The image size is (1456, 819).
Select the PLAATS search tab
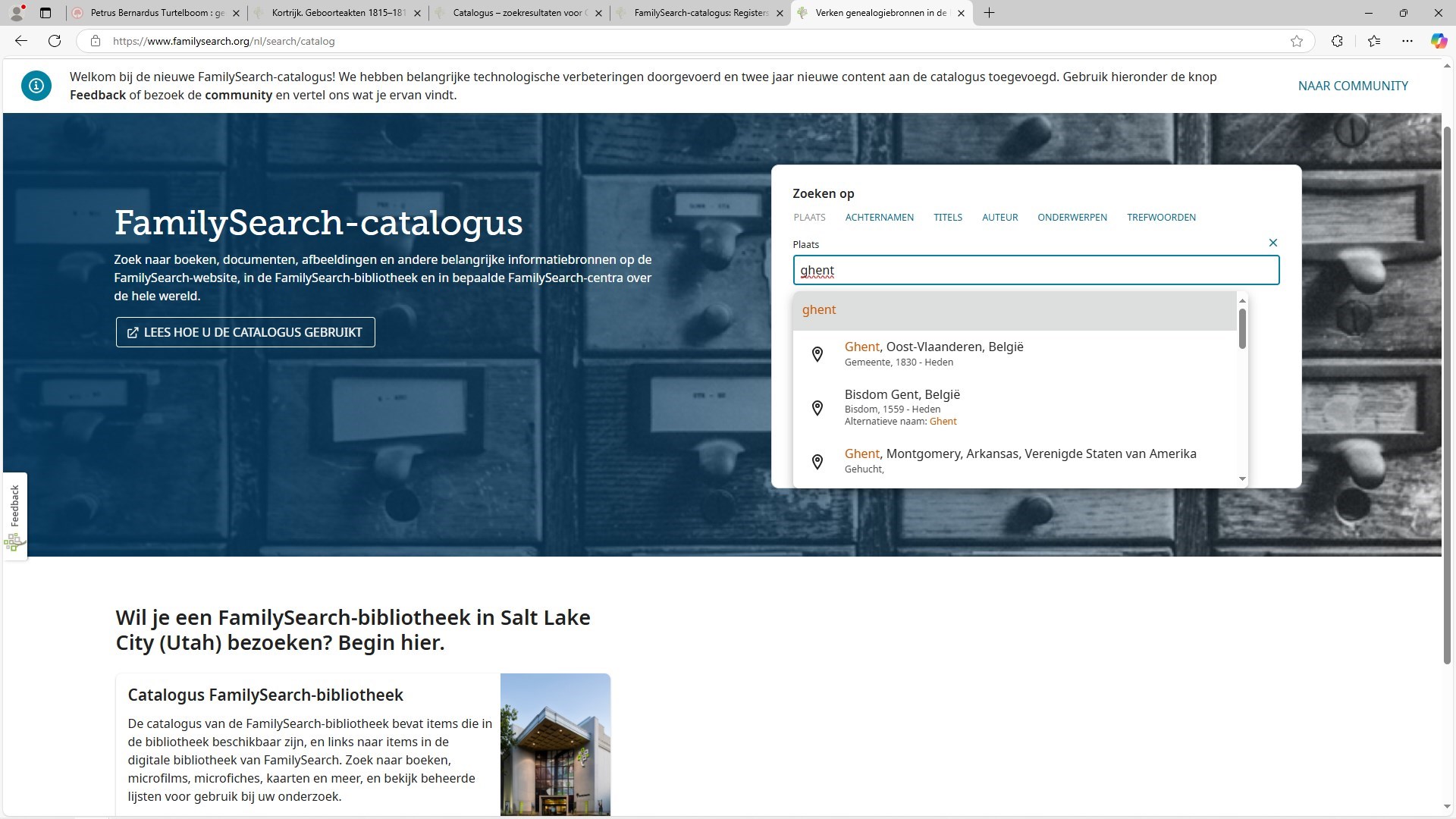pos(809,218)
